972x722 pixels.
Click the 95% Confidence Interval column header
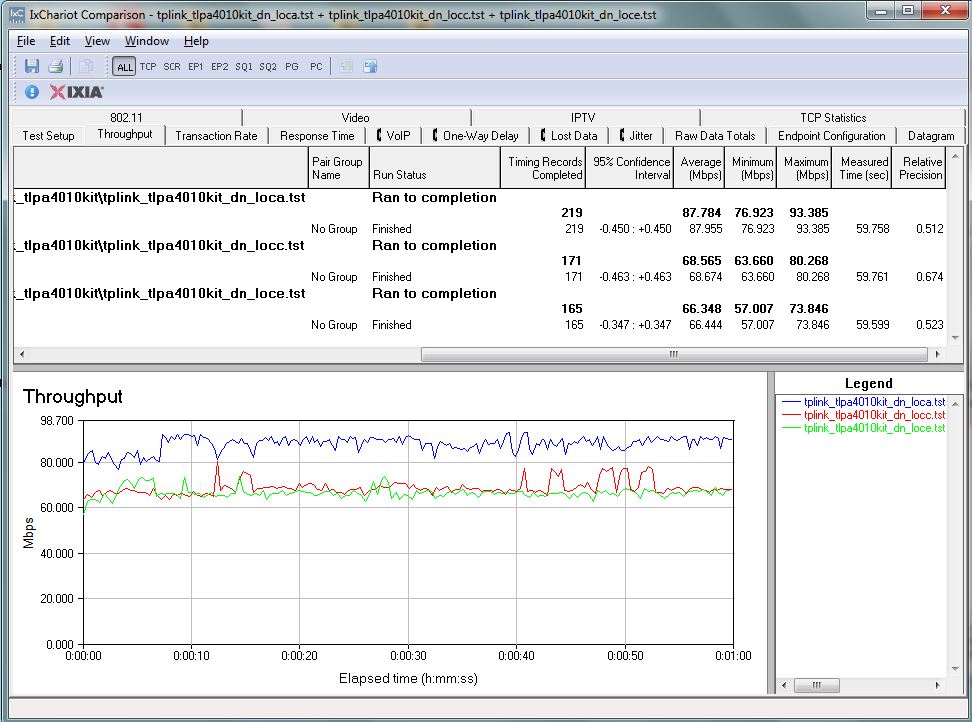point(629,168)
